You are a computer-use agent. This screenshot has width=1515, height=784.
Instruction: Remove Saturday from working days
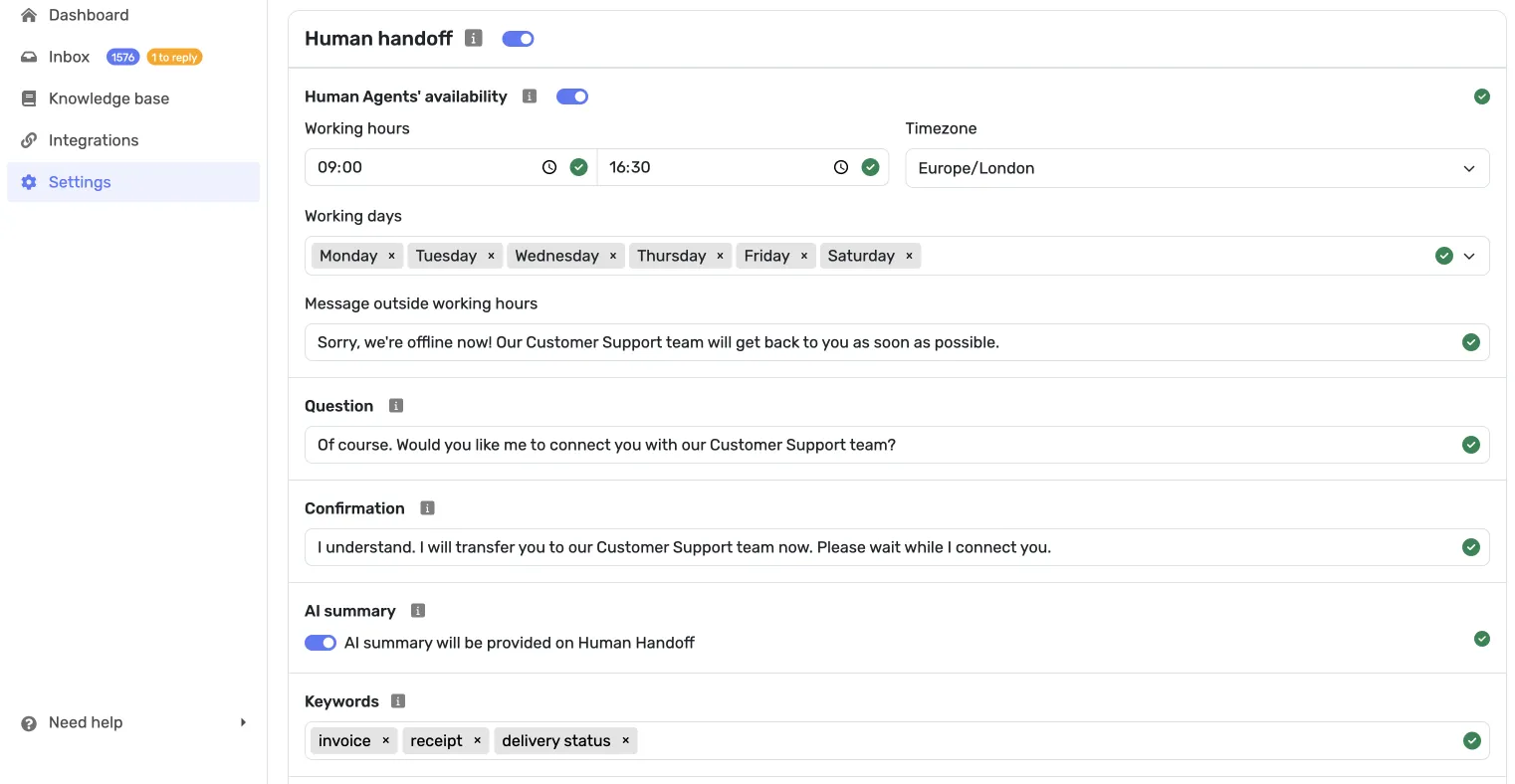(x=910, y=256)
